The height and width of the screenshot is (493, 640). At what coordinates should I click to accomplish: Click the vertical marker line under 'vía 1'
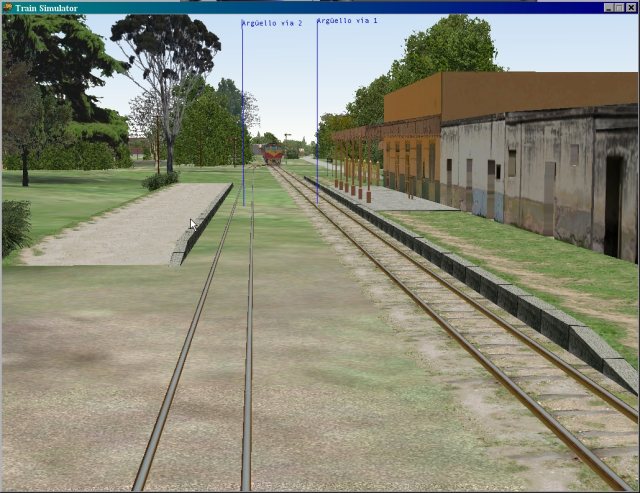pyautogui.click(x=317, y=110)
